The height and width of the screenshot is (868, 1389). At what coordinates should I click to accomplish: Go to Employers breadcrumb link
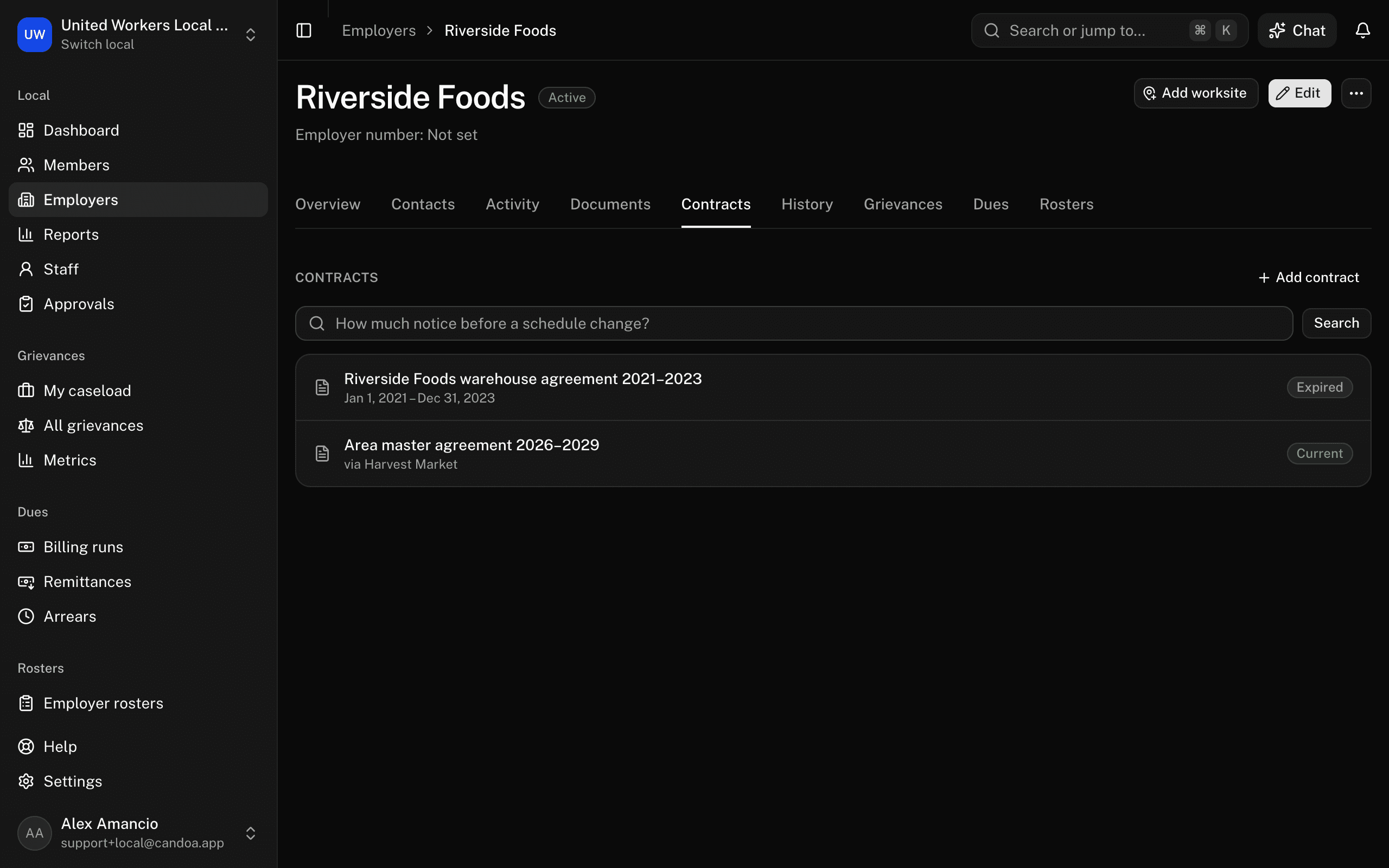(379, 30)
